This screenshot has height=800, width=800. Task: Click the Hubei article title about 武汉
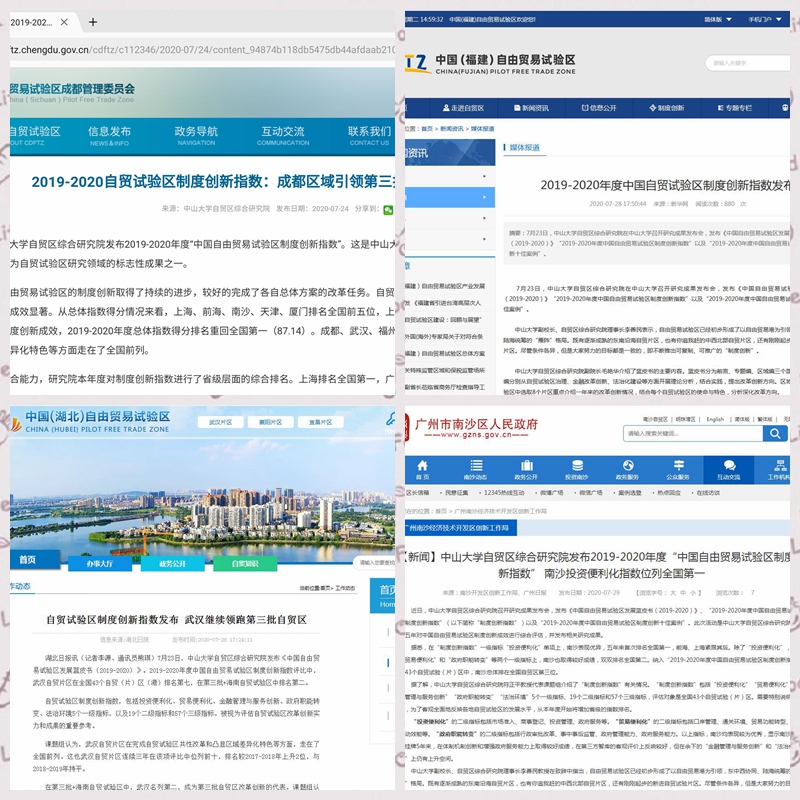click(177, 619)
